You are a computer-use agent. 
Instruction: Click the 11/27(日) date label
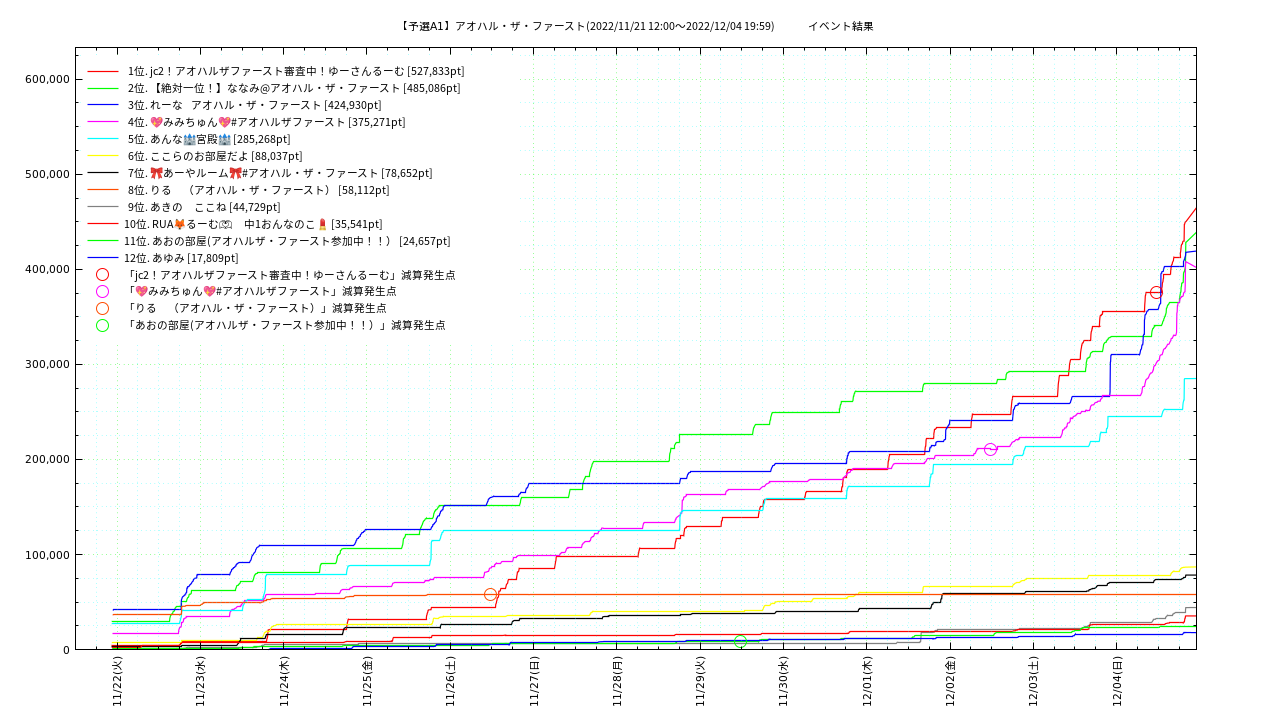(x=534, y=682)
